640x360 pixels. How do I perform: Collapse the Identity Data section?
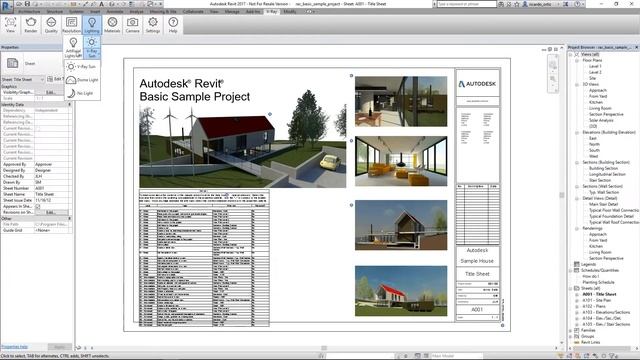point(69,104)
